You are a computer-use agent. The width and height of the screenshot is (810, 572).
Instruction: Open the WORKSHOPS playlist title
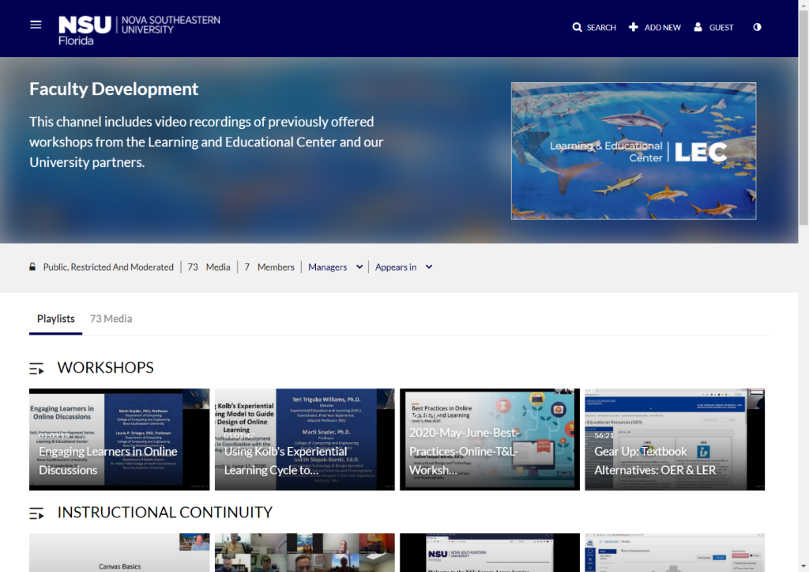click(105, 367)
